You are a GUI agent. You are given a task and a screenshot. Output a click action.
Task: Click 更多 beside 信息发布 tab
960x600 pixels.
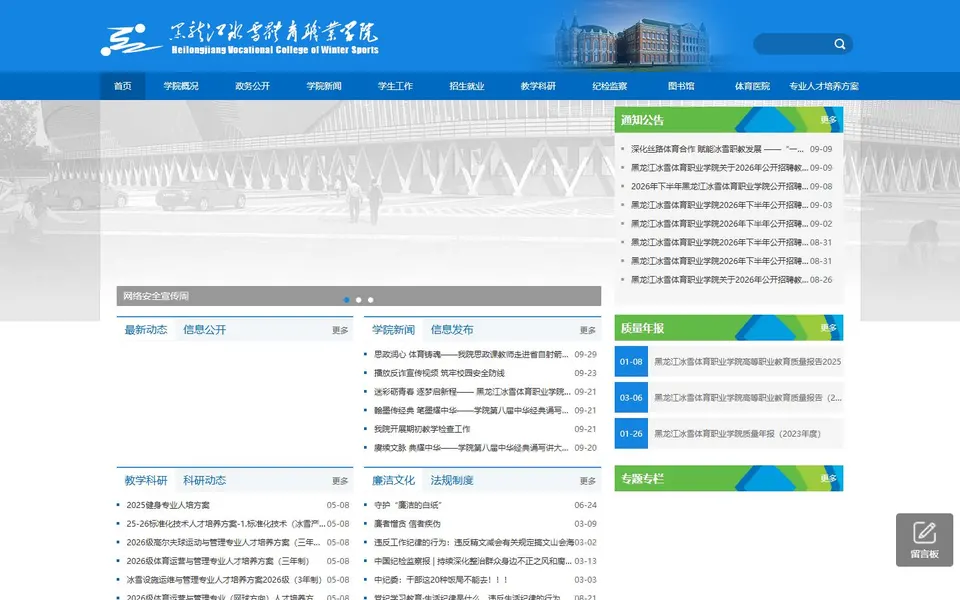click(588, 330)
